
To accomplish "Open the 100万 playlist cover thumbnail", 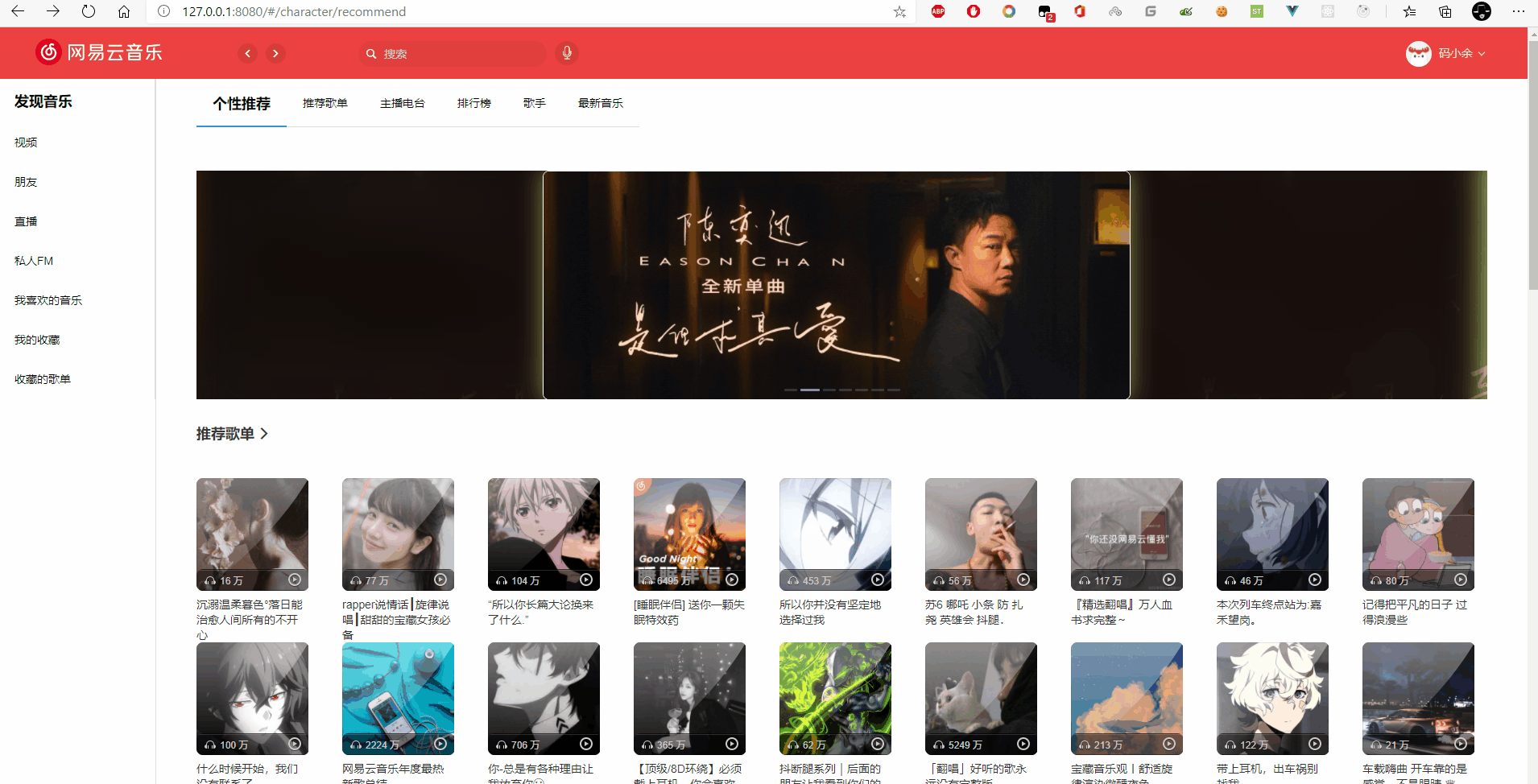I will tap(252, 699).
